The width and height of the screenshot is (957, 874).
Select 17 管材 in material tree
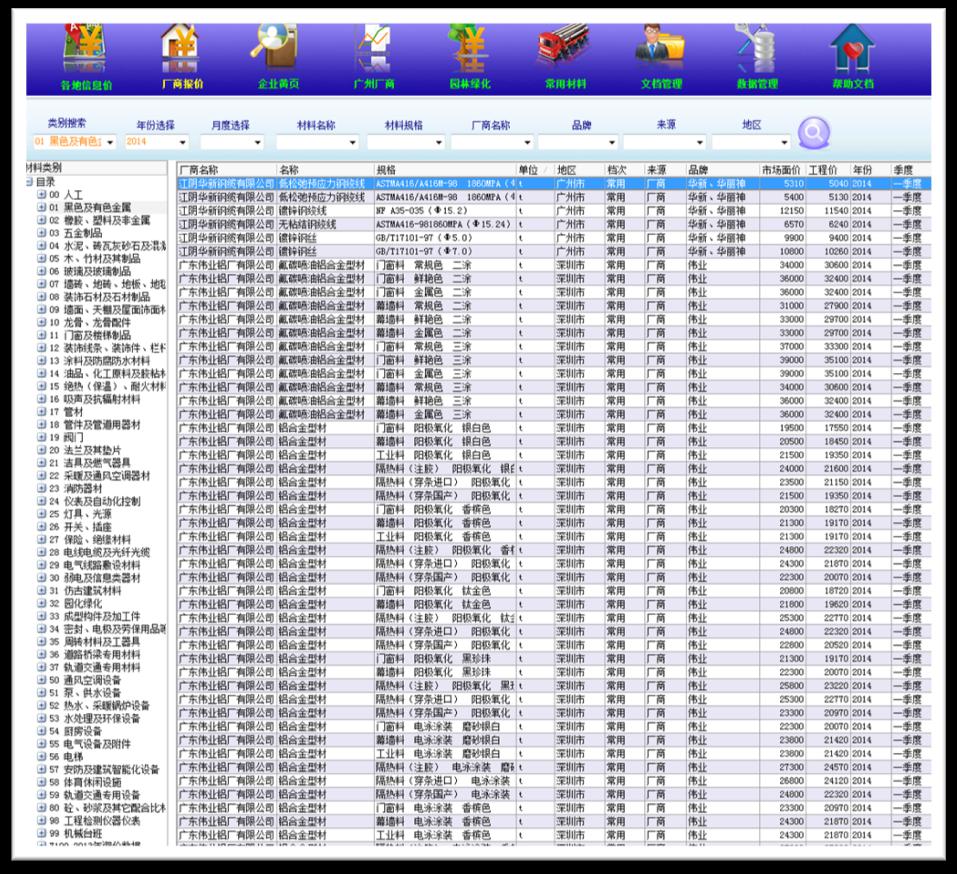point(73,411)
